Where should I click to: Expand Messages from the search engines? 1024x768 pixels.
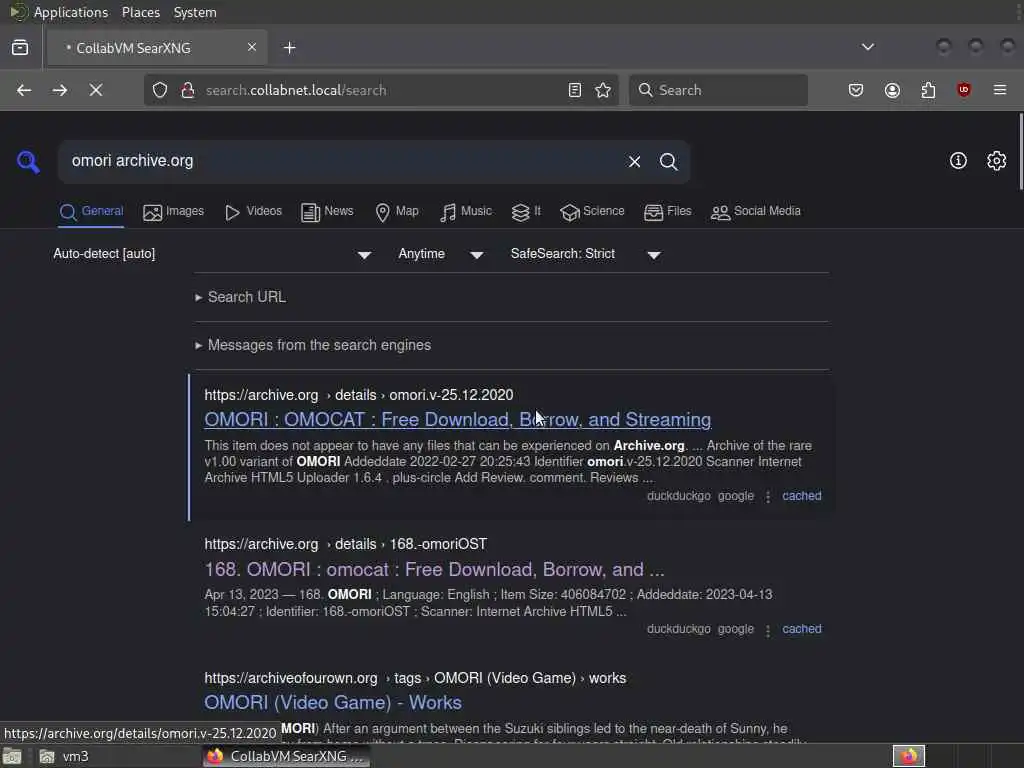click(313, 345)
